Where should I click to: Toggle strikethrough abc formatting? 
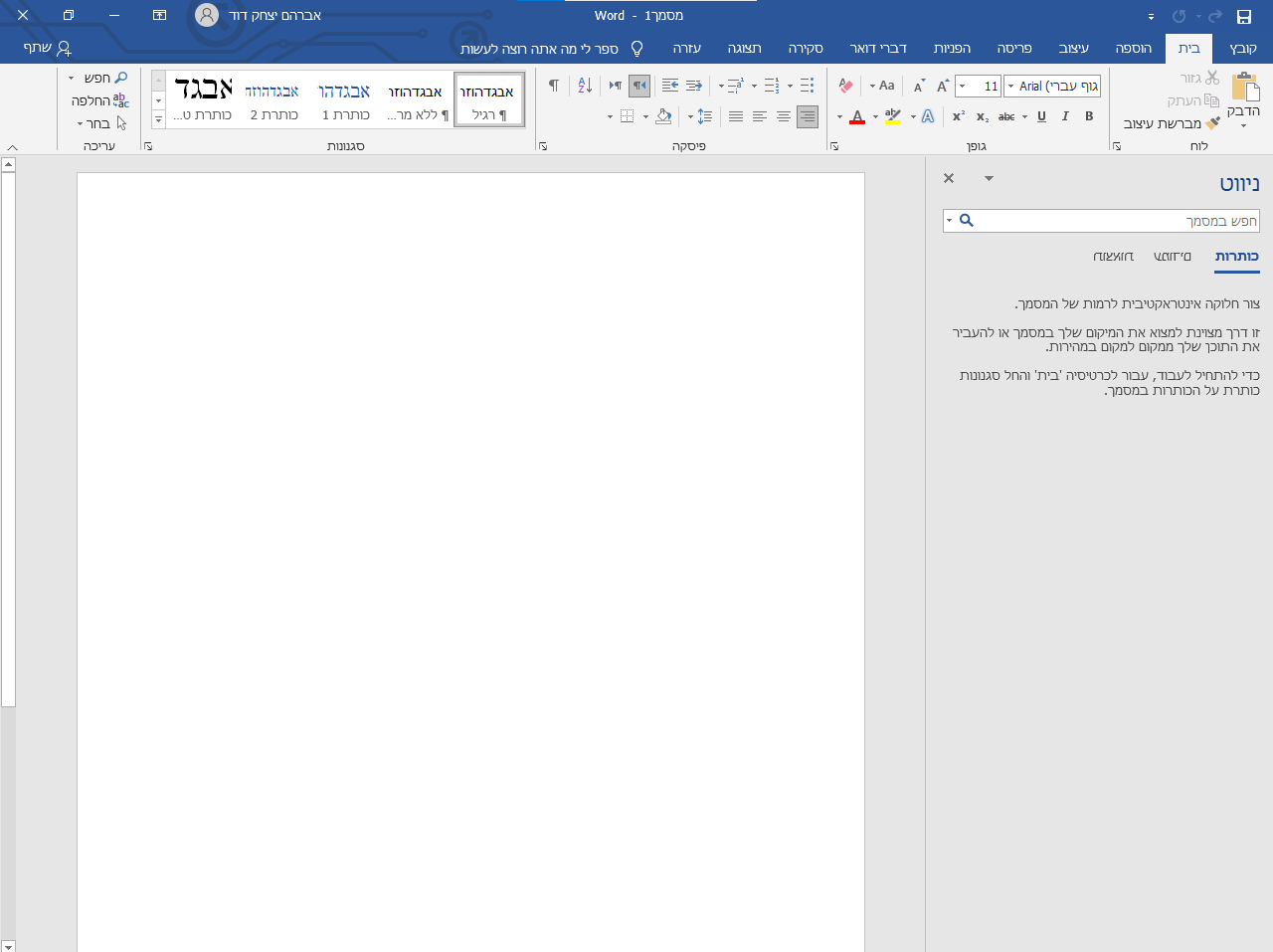click(1006, 116)
